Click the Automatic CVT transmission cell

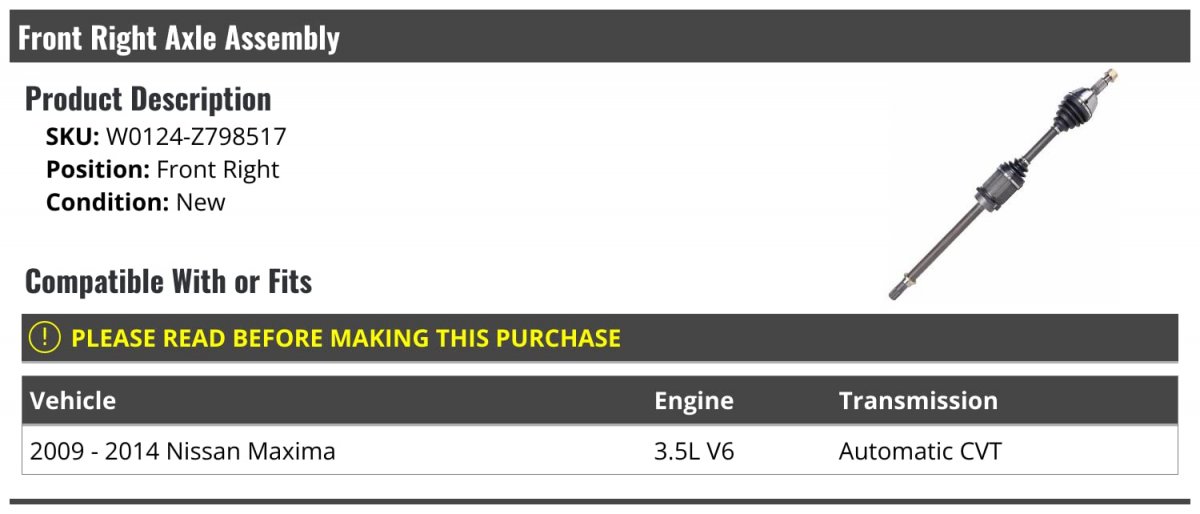(x=920, y=451)
